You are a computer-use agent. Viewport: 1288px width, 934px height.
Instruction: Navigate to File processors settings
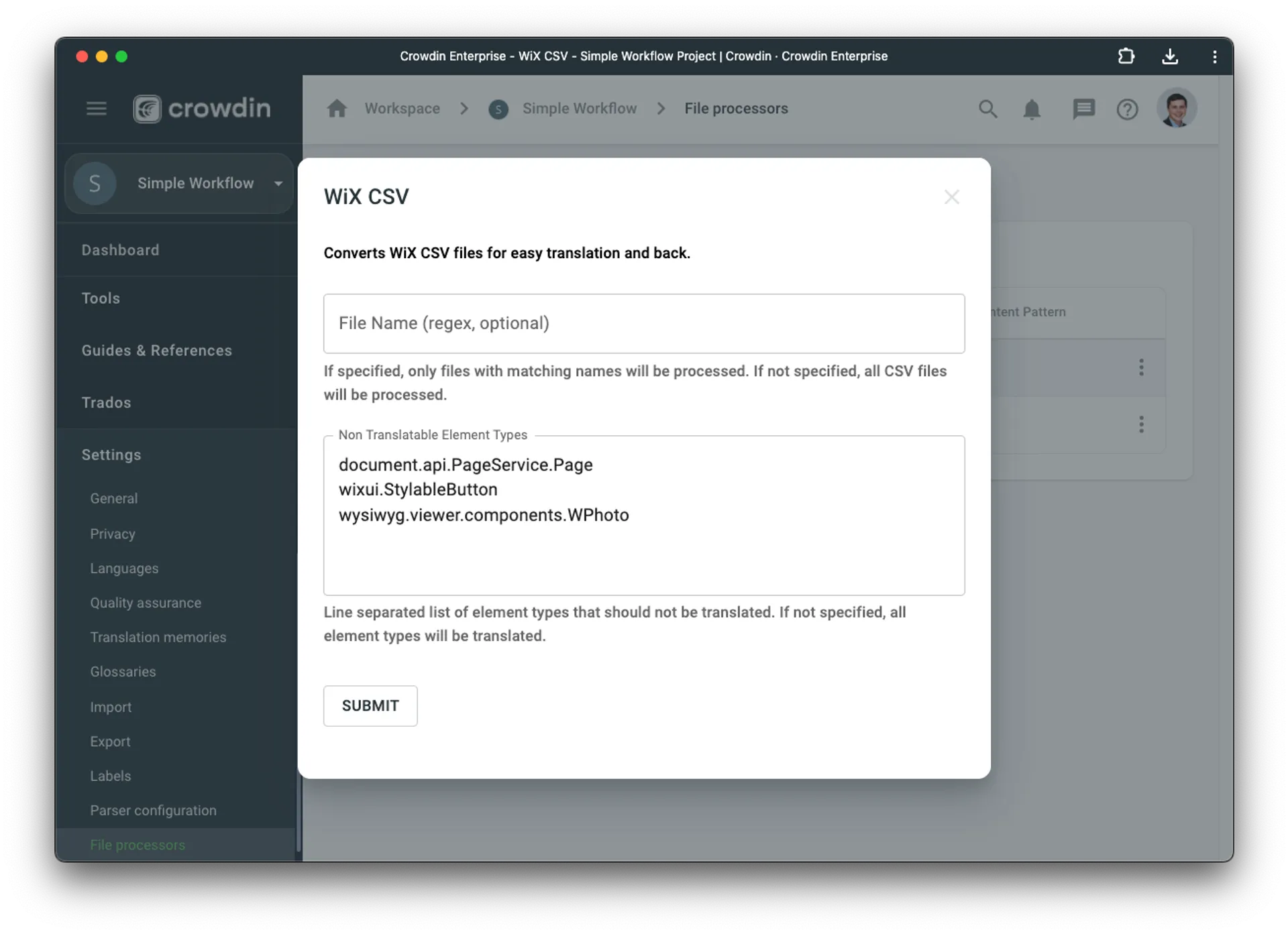coord(137,845)
